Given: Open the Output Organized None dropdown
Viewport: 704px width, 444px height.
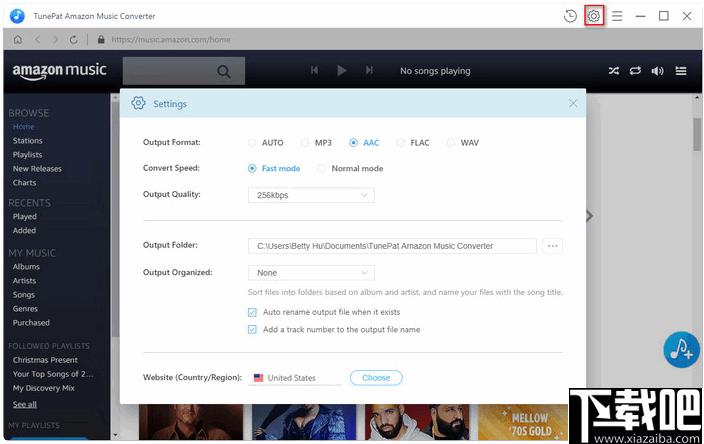Looking at the screenshot, I should click(x=311, y=273).
